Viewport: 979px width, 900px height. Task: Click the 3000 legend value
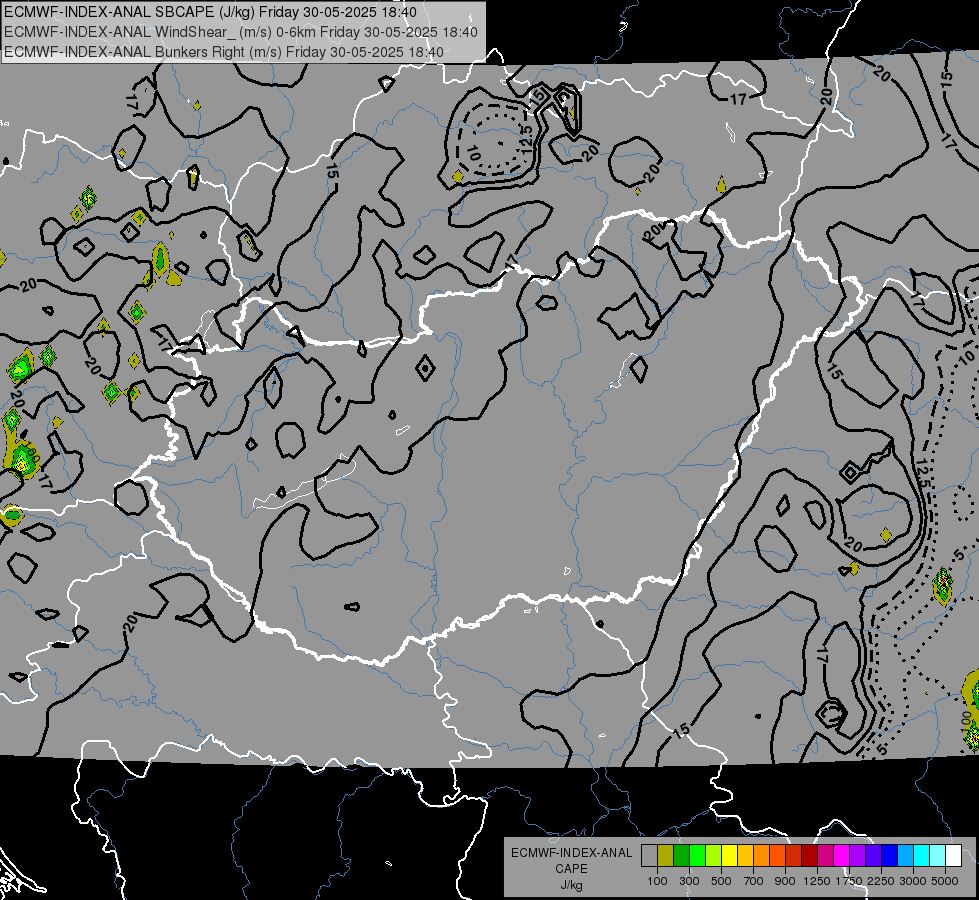tap(914, 881)
